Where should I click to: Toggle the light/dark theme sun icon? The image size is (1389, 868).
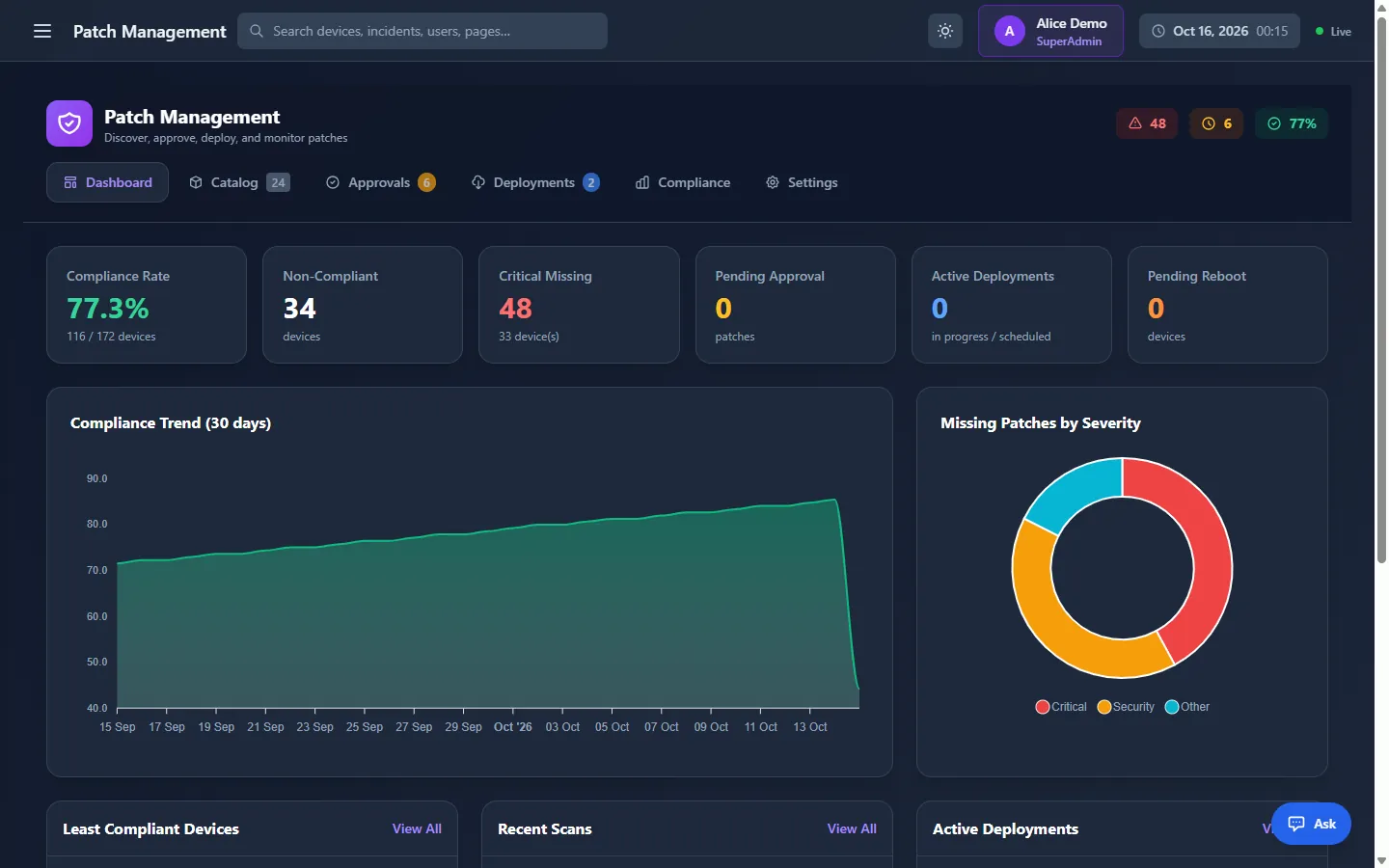(945, 31)
